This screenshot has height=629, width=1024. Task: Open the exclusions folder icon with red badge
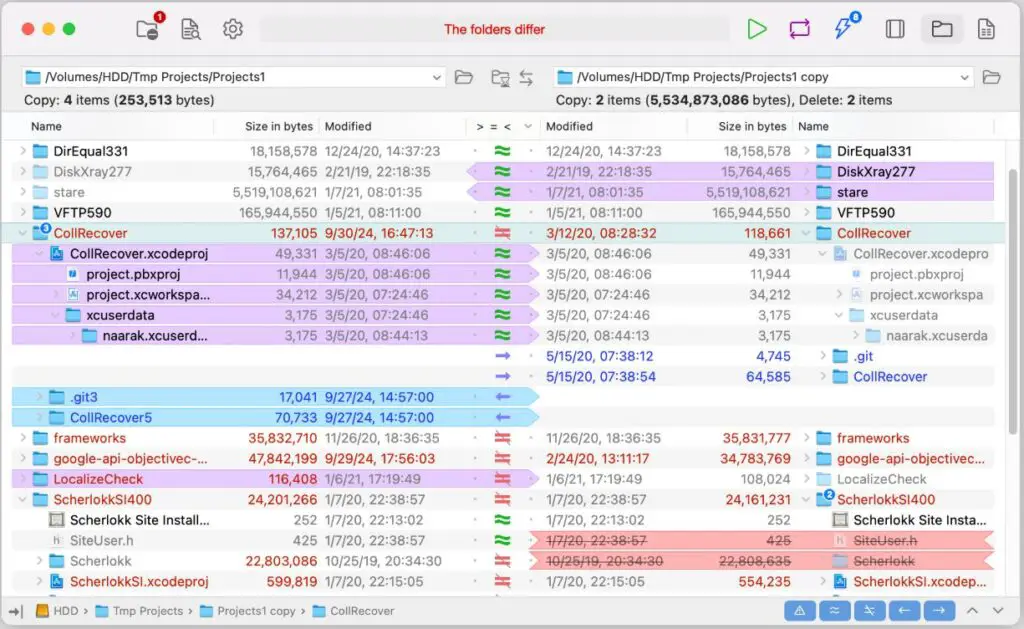coord(145,29)
